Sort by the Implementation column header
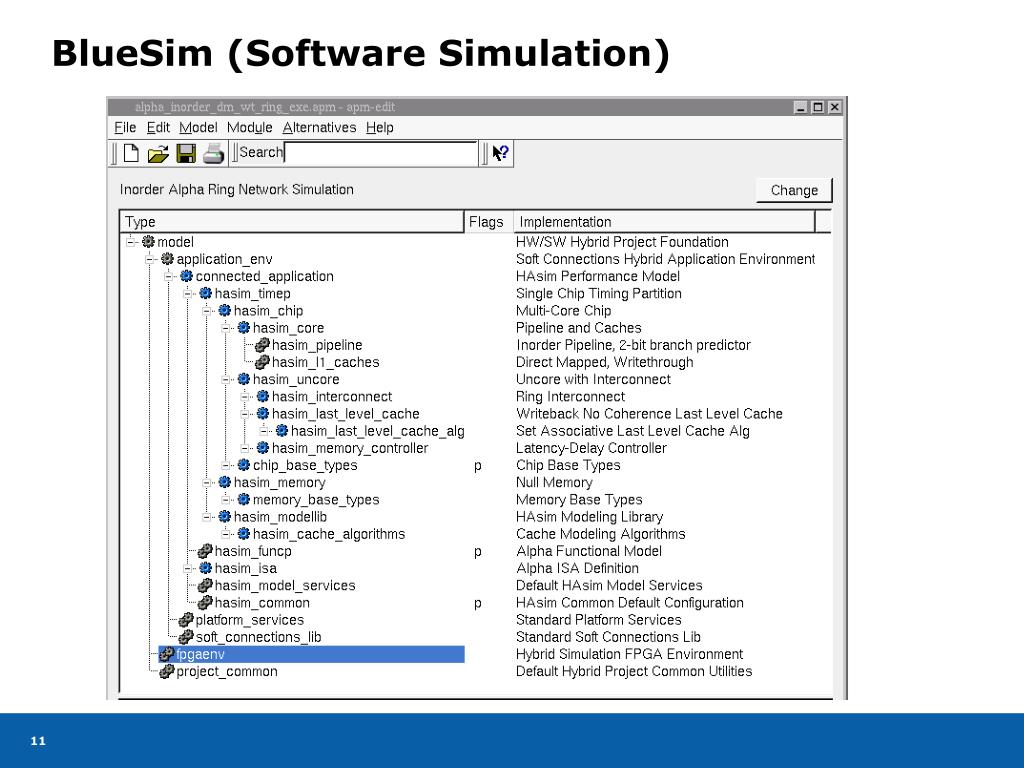This screenshot has height=768, width=1024. [665, 221]
